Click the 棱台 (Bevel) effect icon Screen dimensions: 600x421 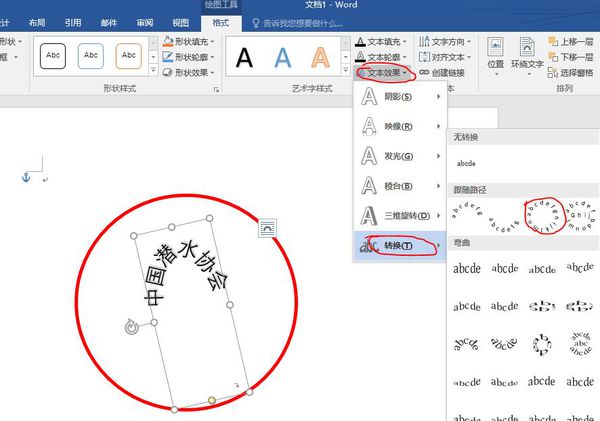[x=369, y=186]
